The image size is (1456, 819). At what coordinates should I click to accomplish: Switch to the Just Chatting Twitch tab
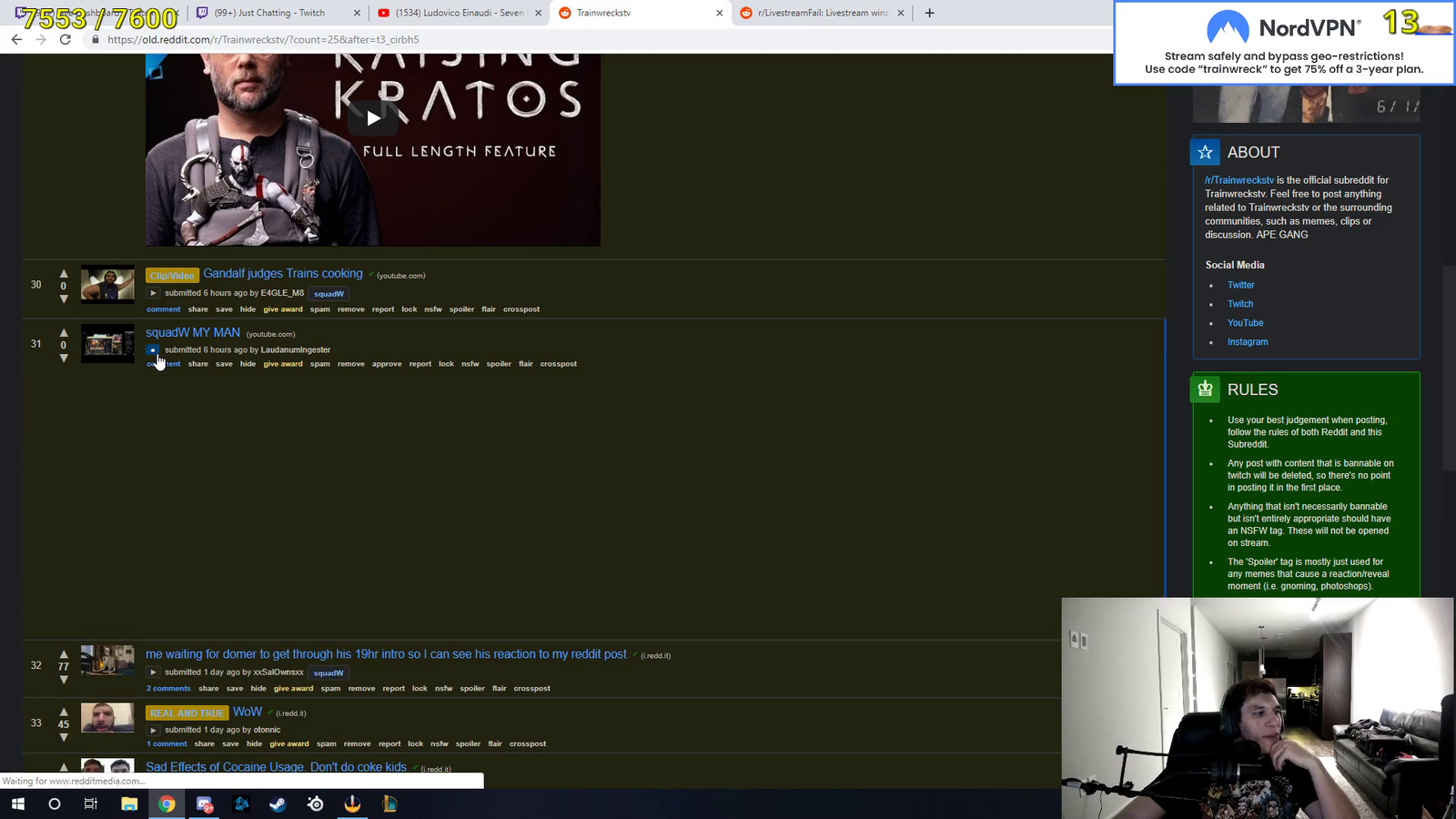click(278, 13)
